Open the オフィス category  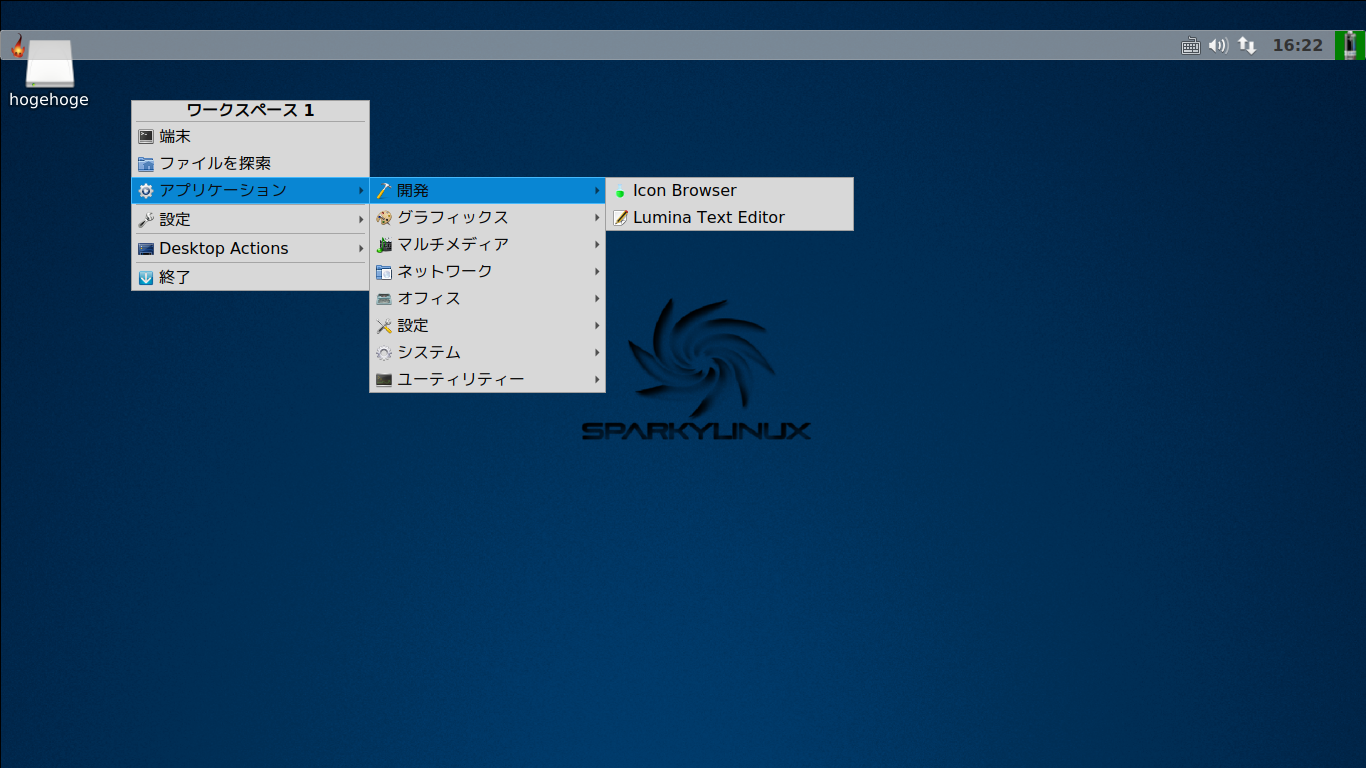click(x=487, y=298)
